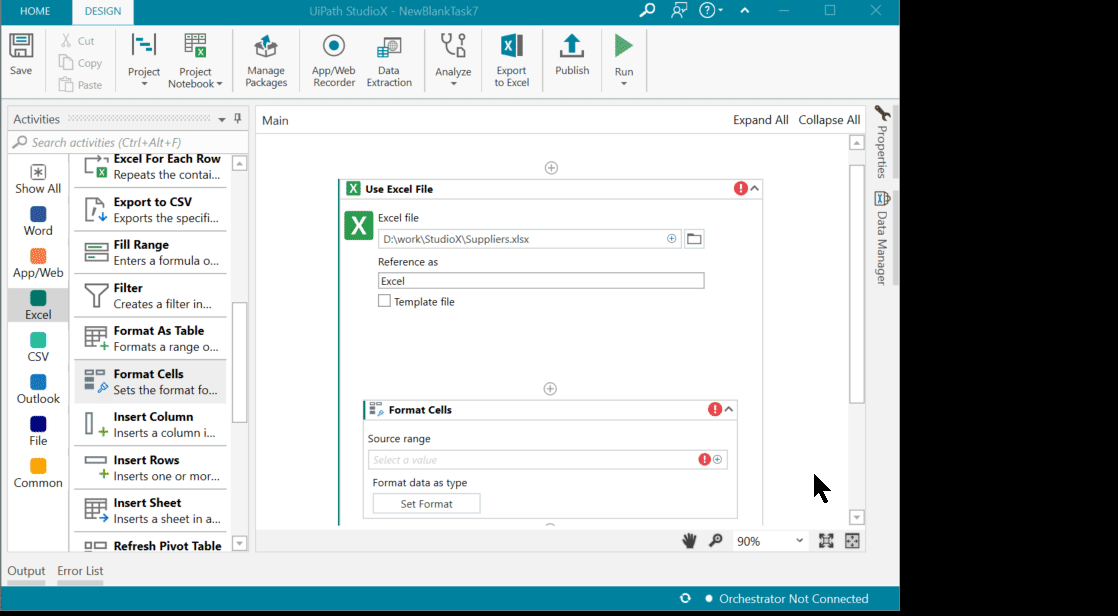Switch to the HOME tab
The image size is (1118, 616).
tap(35, 11)
